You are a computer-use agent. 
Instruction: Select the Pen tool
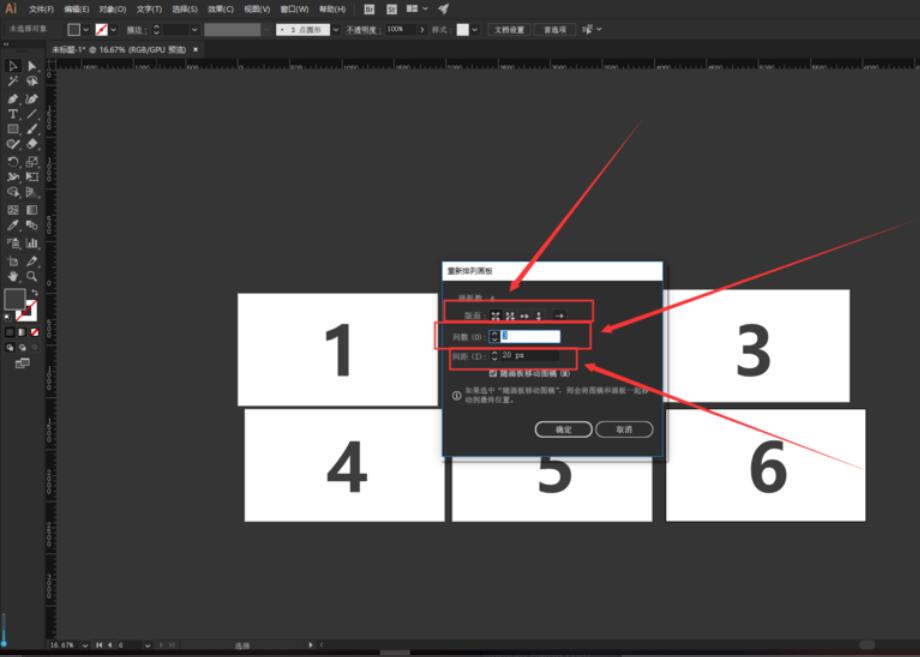coord(13,98)
